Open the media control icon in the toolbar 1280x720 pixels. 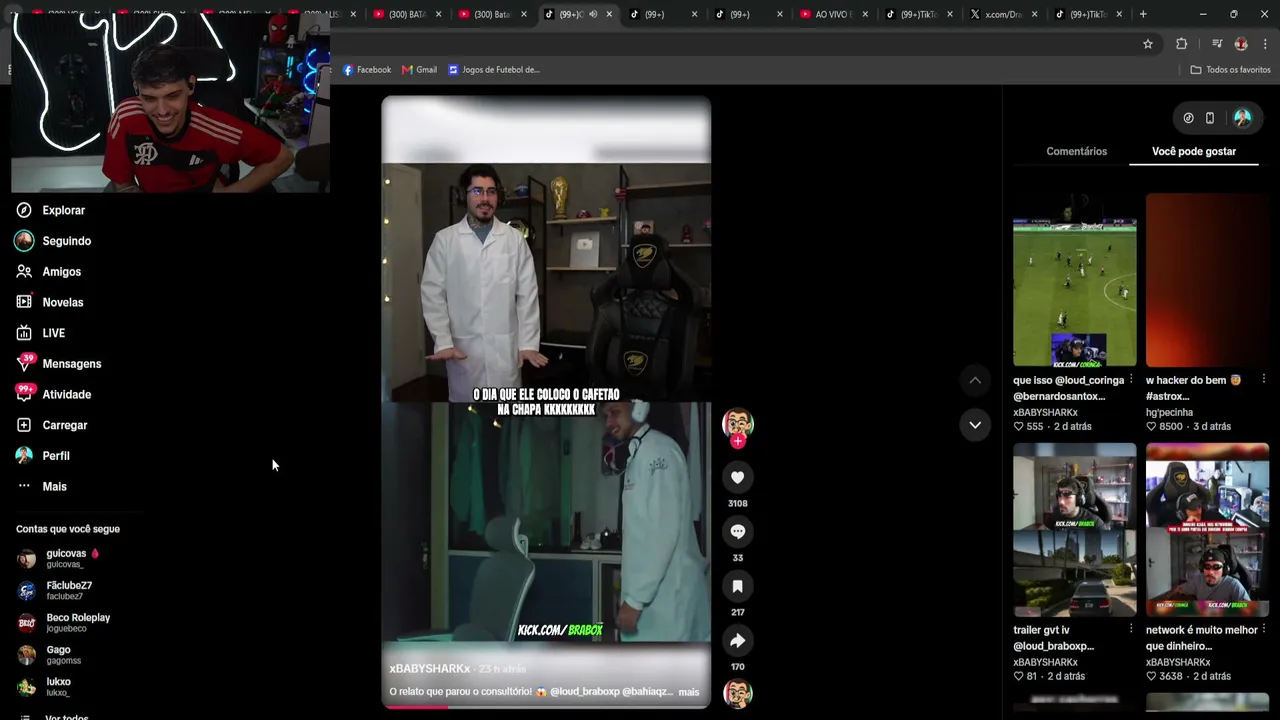click(1217, 44)
